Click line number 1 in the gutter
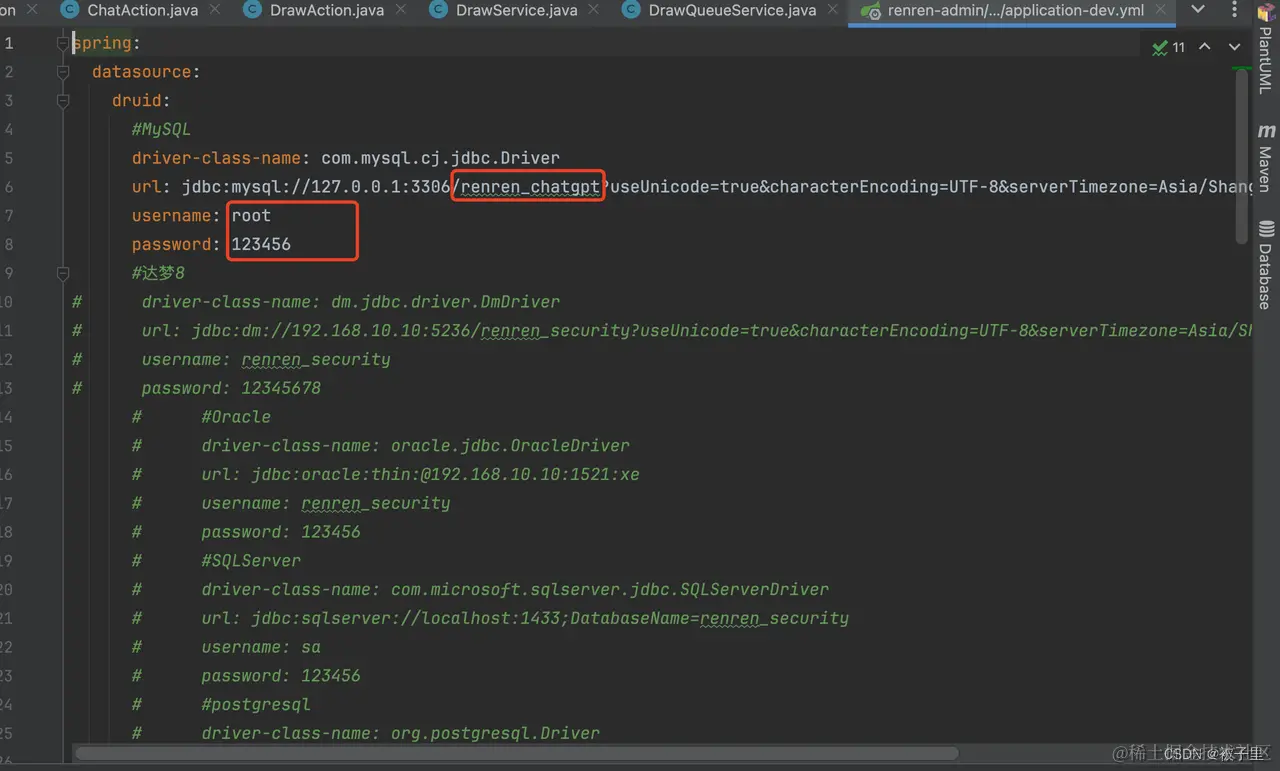This screenshot has width=1280, height=771. (9, 44)
